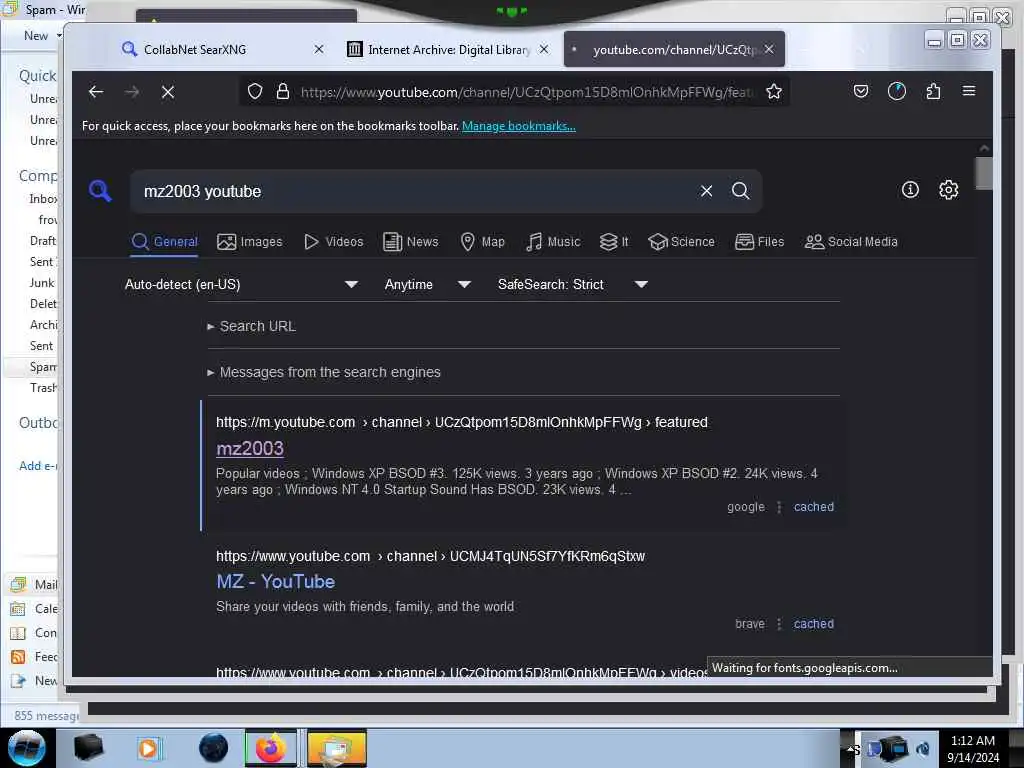Open the MZ - YouTube result link
The height and width of the screenshot is (768, 1024).
tap(276, 581)
